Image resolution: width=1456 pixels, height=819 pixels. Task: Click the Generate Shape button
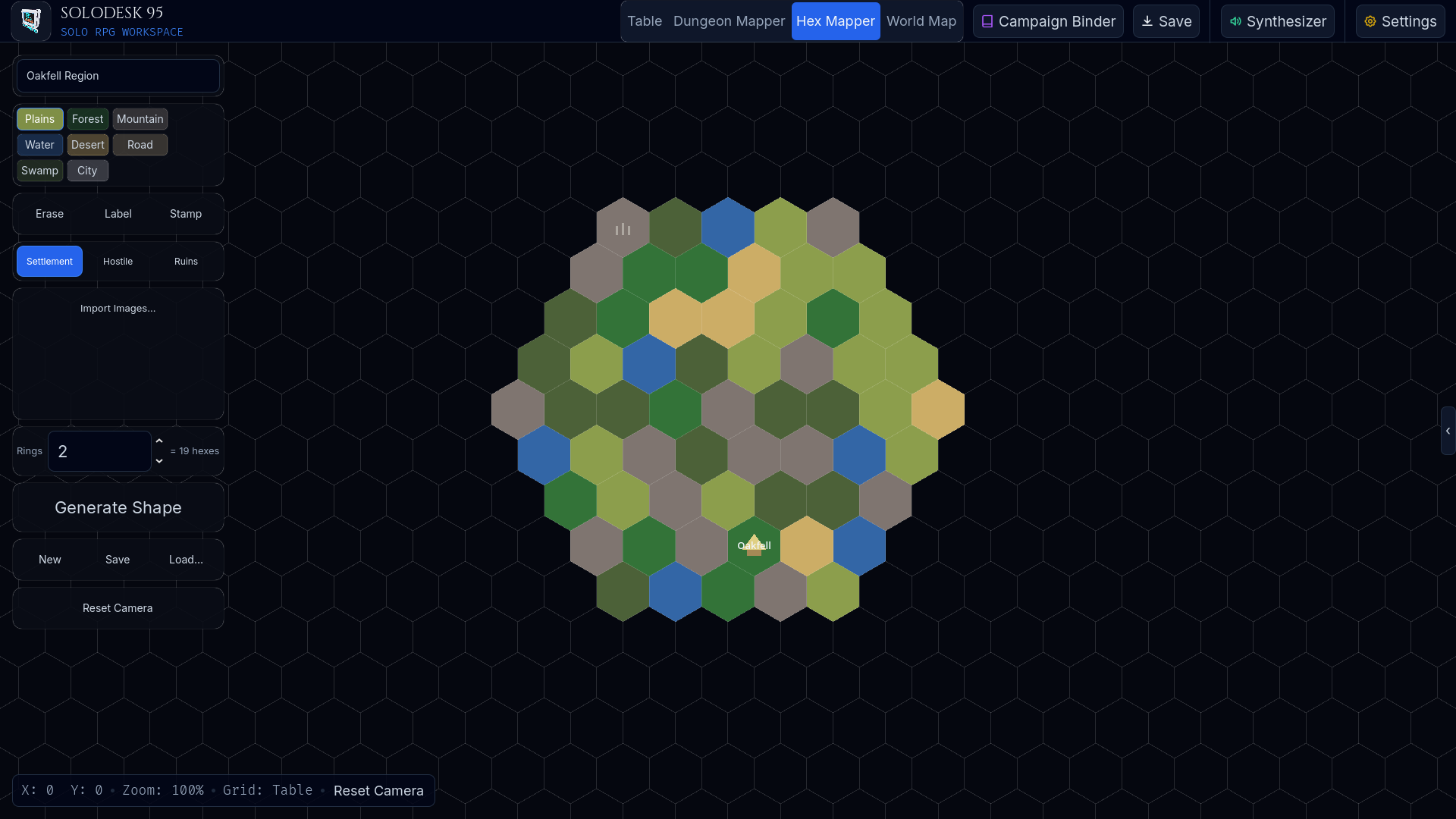pos(118,507)
